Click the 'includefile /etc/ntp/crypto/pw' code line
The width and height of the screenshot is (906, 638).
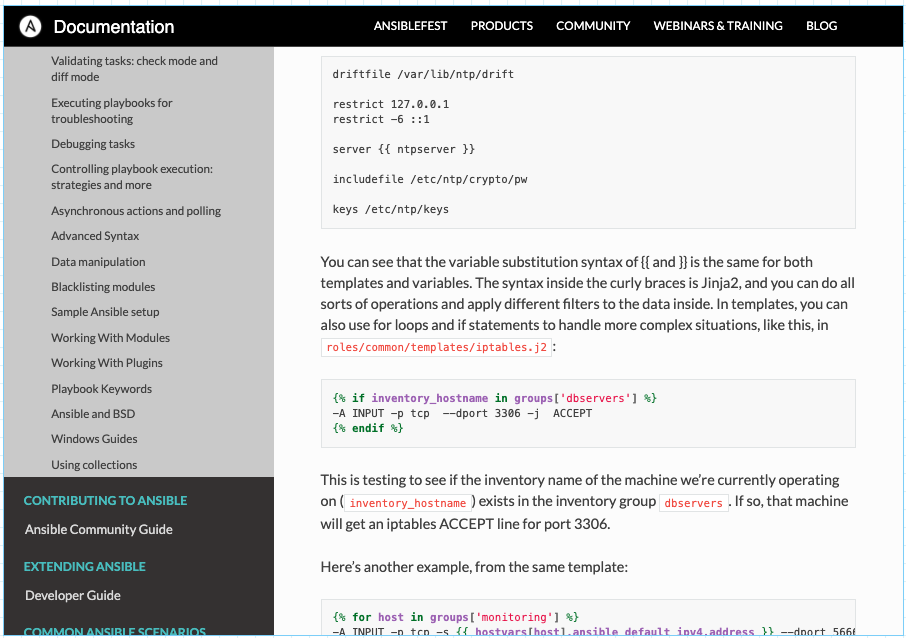click(430, 179)
